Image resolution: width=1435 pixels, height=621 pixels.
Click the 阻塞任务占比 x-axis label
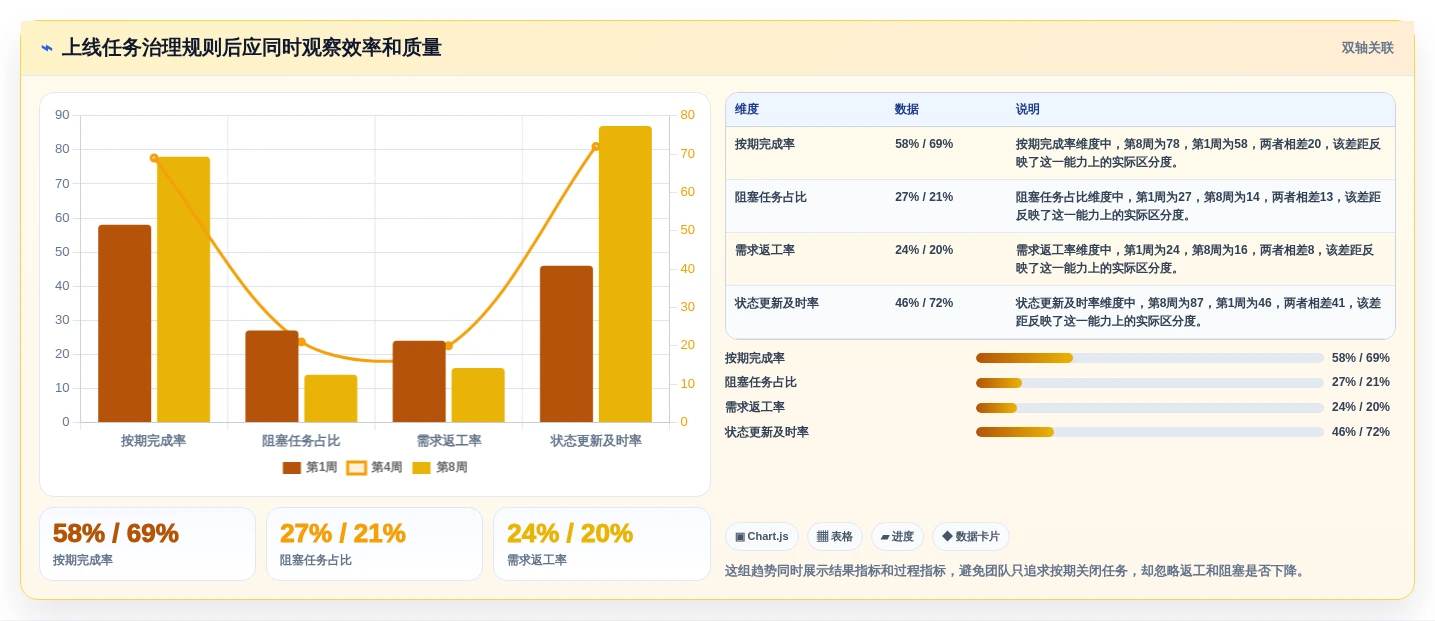click(301, 440)
